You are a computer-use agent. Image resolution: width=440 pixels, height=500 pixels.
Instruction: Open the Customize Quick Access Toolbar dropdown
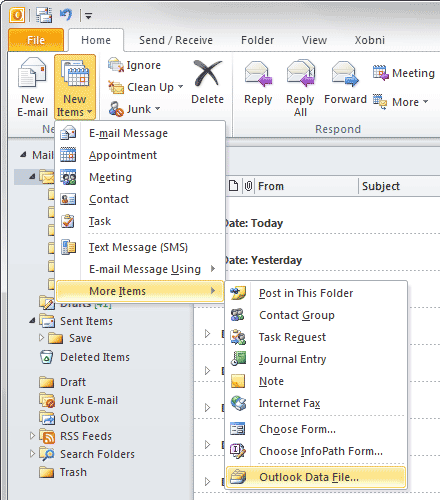point(88,16)
